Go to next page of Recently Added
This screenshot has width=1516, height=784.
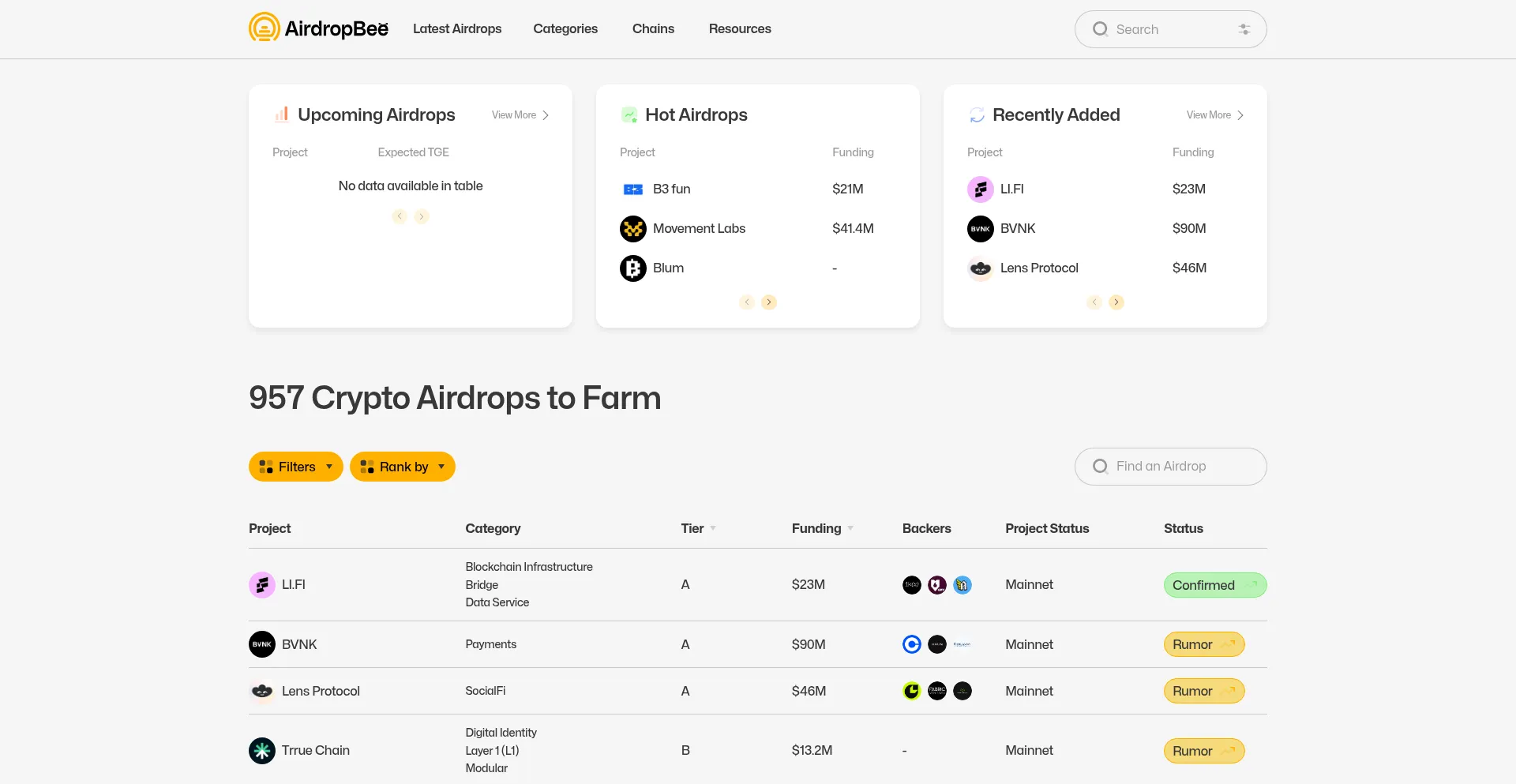coord(1116,302)
